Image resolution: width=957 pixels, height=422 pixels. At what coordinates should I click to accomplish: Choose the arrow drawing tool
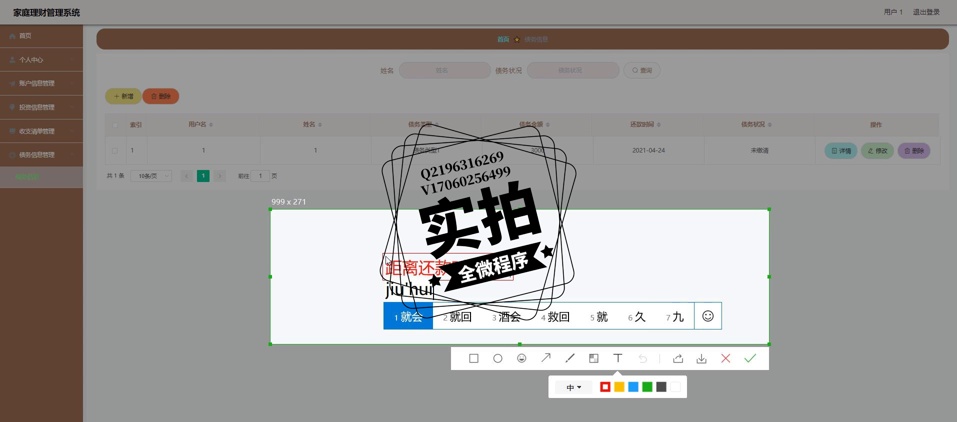(x=546, y=358)
